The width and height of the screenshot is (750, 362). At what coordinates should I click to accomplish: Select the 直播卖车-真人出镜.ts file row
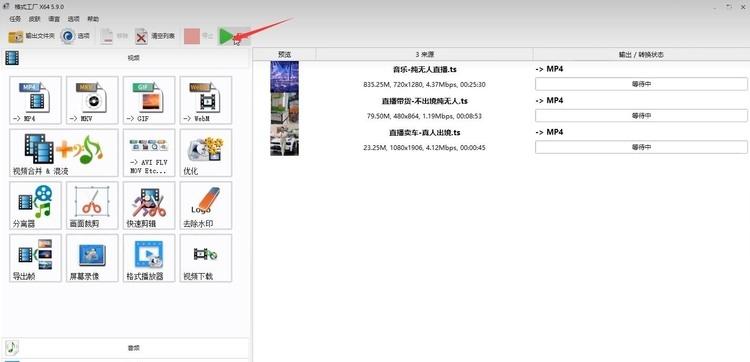click(501, 140)
